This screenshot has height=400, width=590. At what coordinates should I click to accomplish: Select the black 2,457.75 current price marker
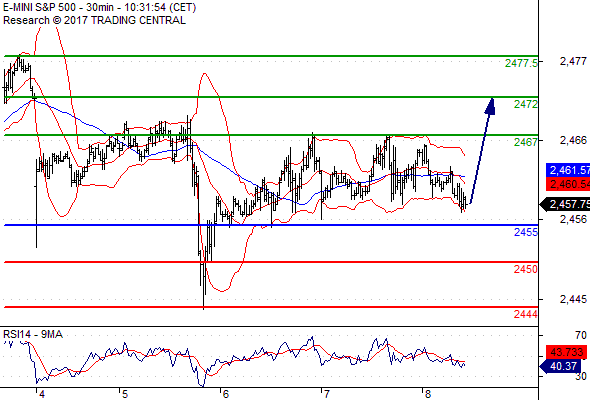565,204
